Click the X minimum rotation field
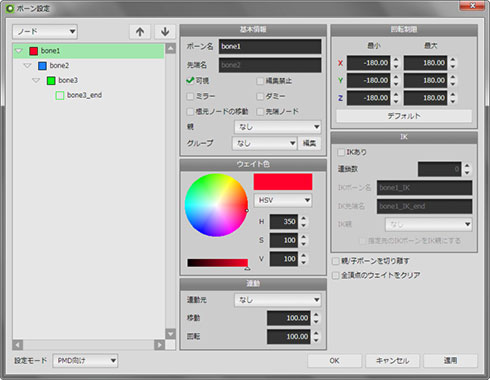This screenshot has height=380, width=490. (x=369, y=63)
